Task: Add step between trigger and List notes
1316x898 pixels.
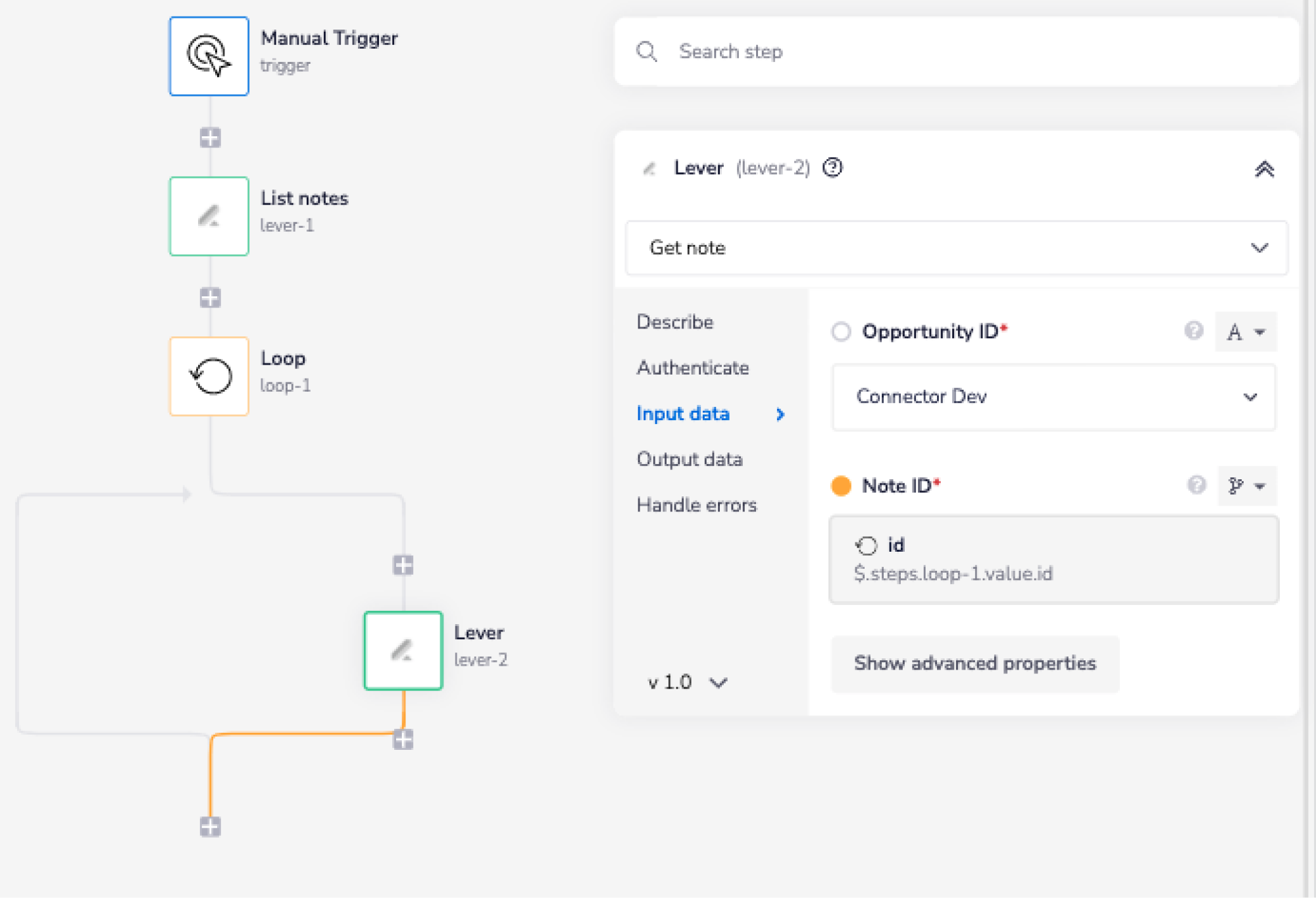Action: click(x=210, y=138)
